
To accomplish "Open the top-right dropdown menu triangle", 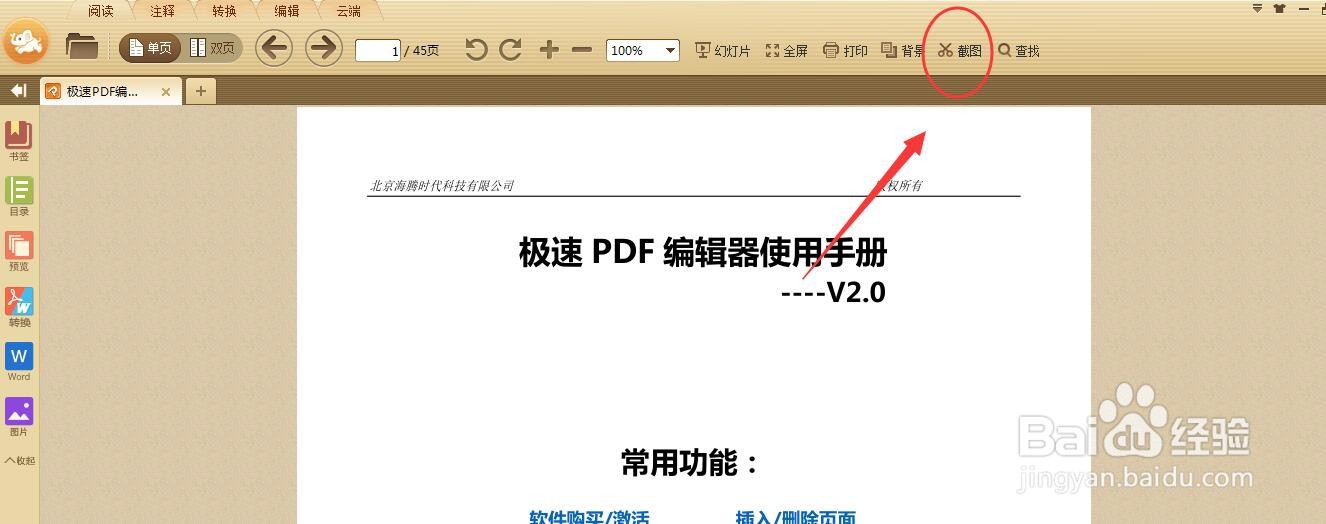I will click(x=1258, y=8).
